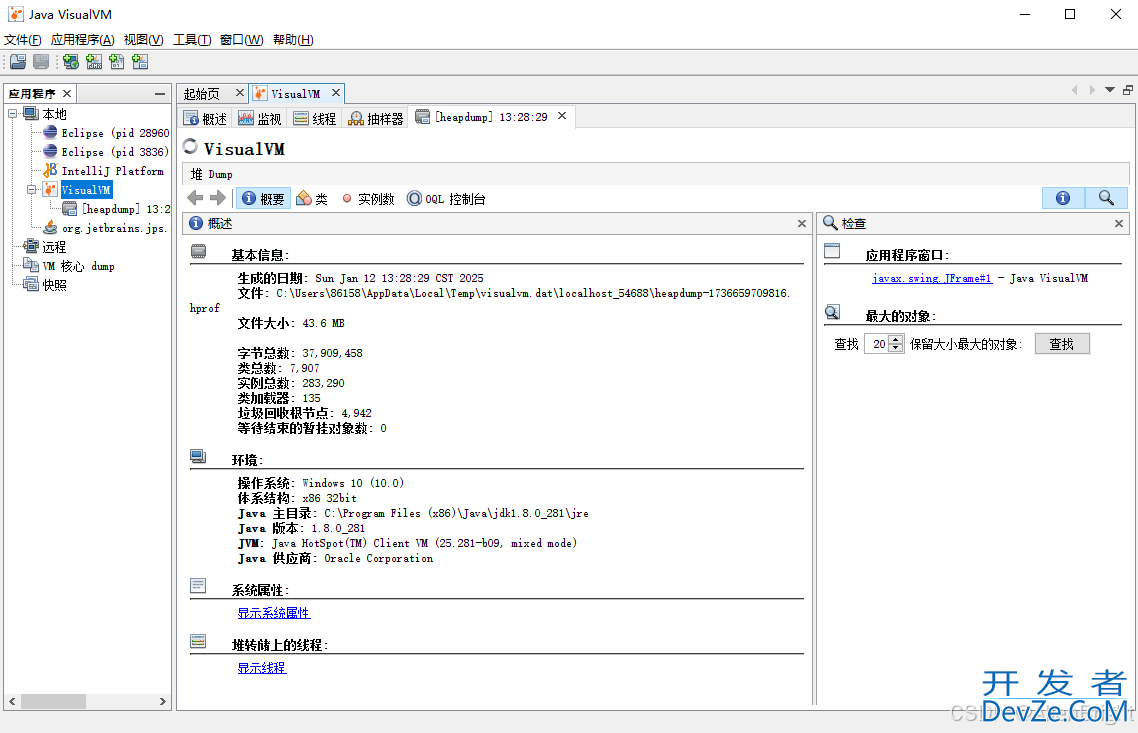Click the 基本信息 section icon

[198, 252]
